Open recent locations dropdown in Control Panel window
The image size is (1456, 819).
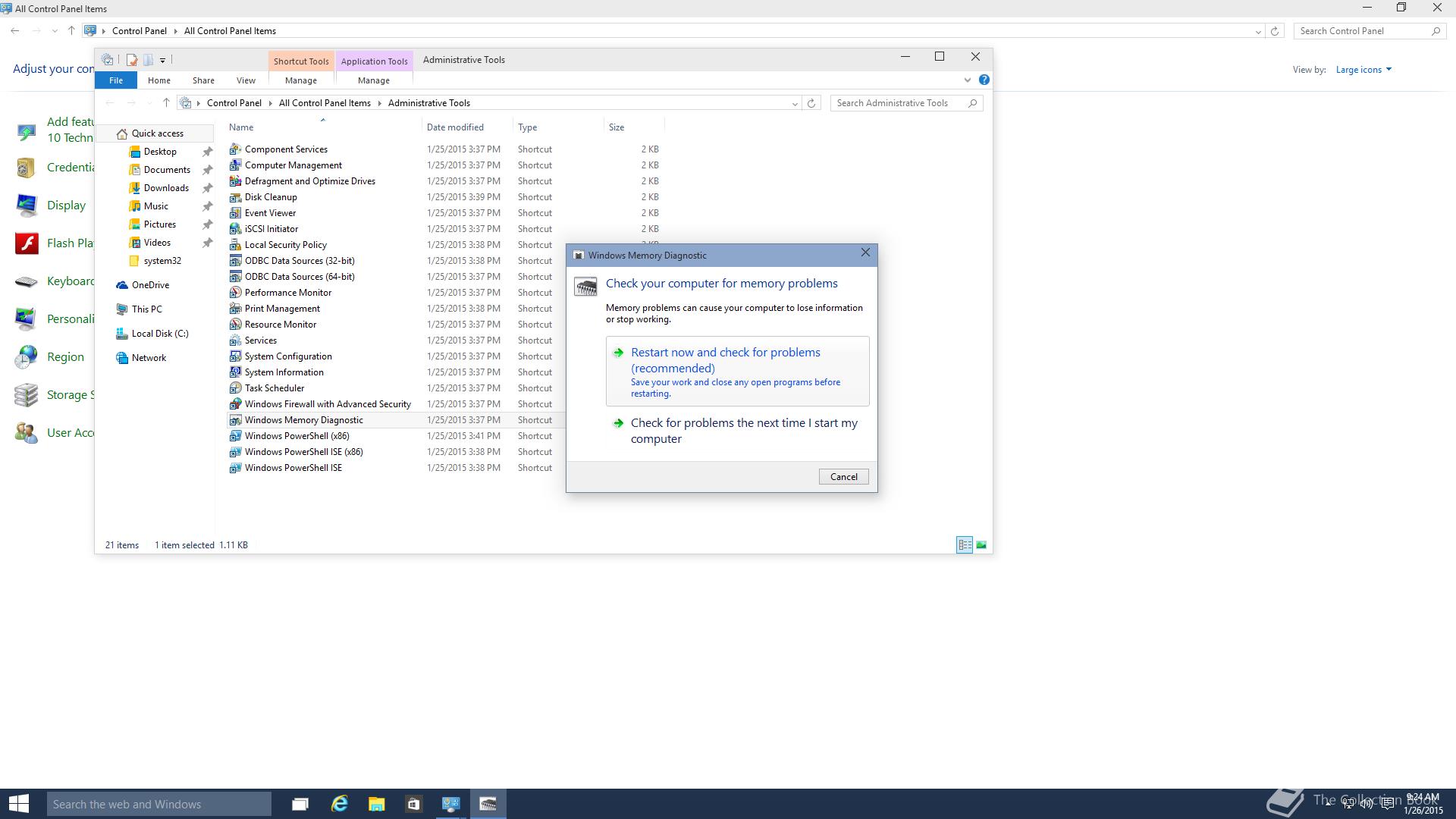[55, 31]
